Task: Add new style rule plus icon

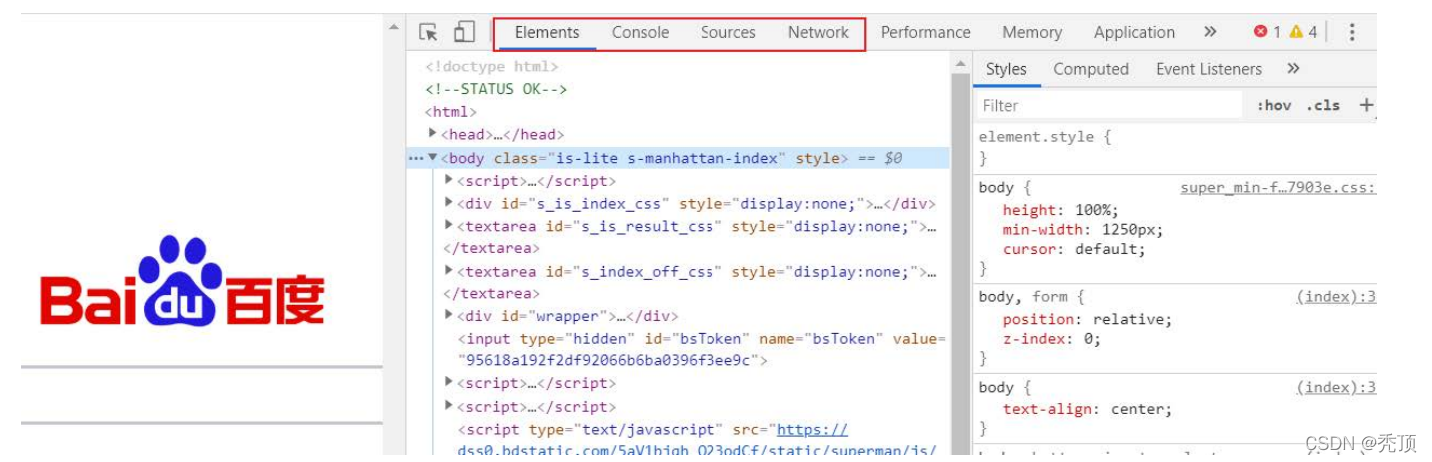Action: click(1366, 105)
